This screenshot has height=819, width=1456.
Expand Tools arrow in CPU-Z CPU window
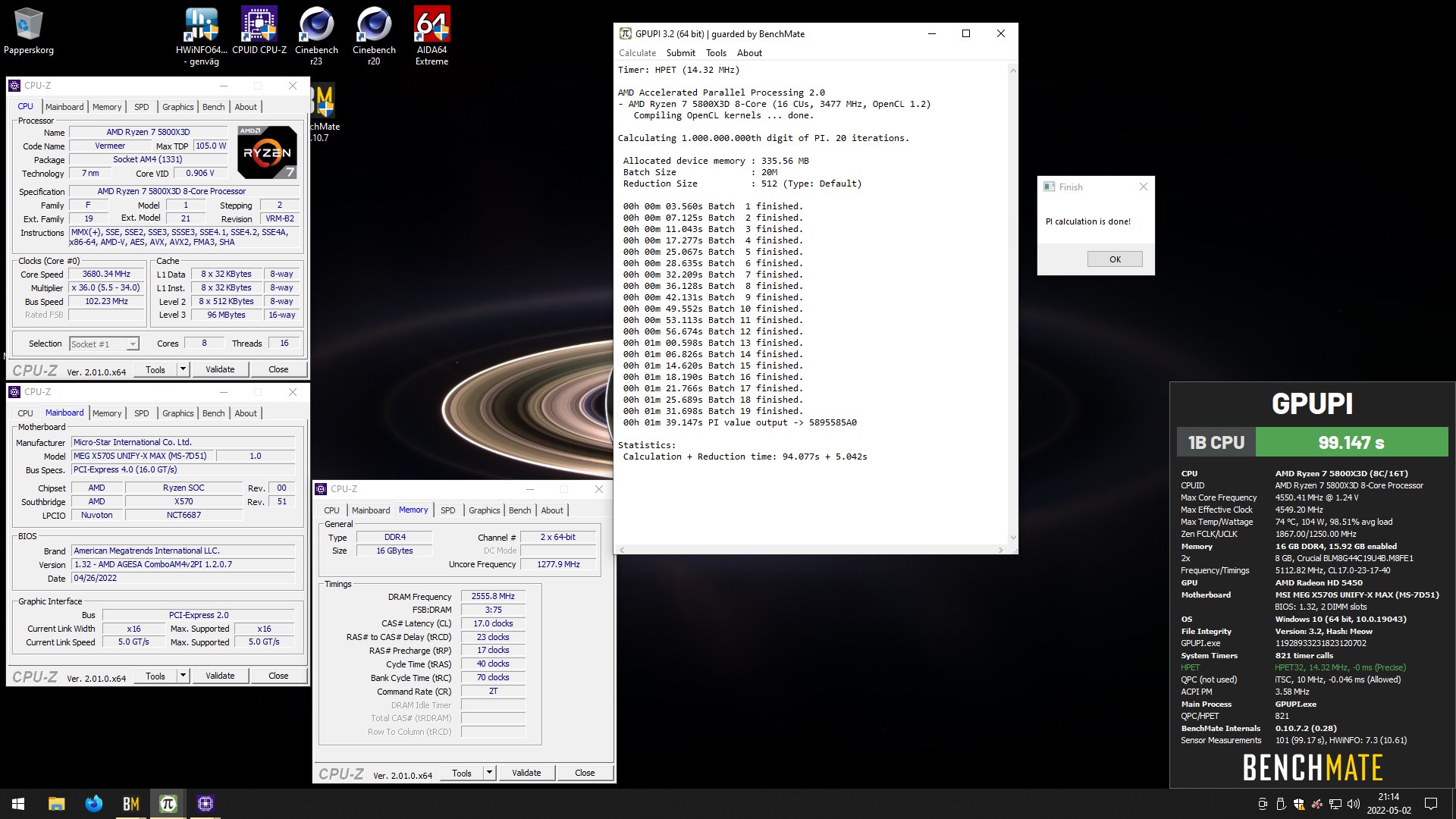point(183,369)
